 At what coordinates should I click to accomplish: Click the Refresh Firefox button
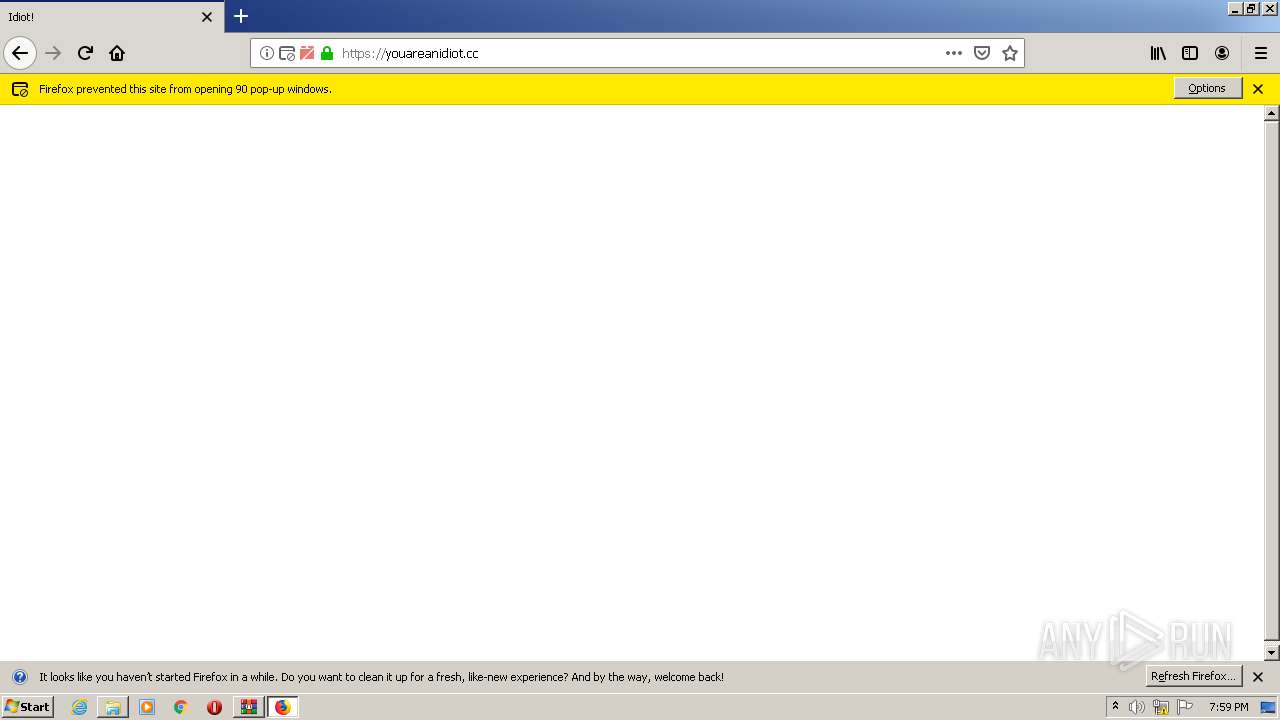point(1193,676)
